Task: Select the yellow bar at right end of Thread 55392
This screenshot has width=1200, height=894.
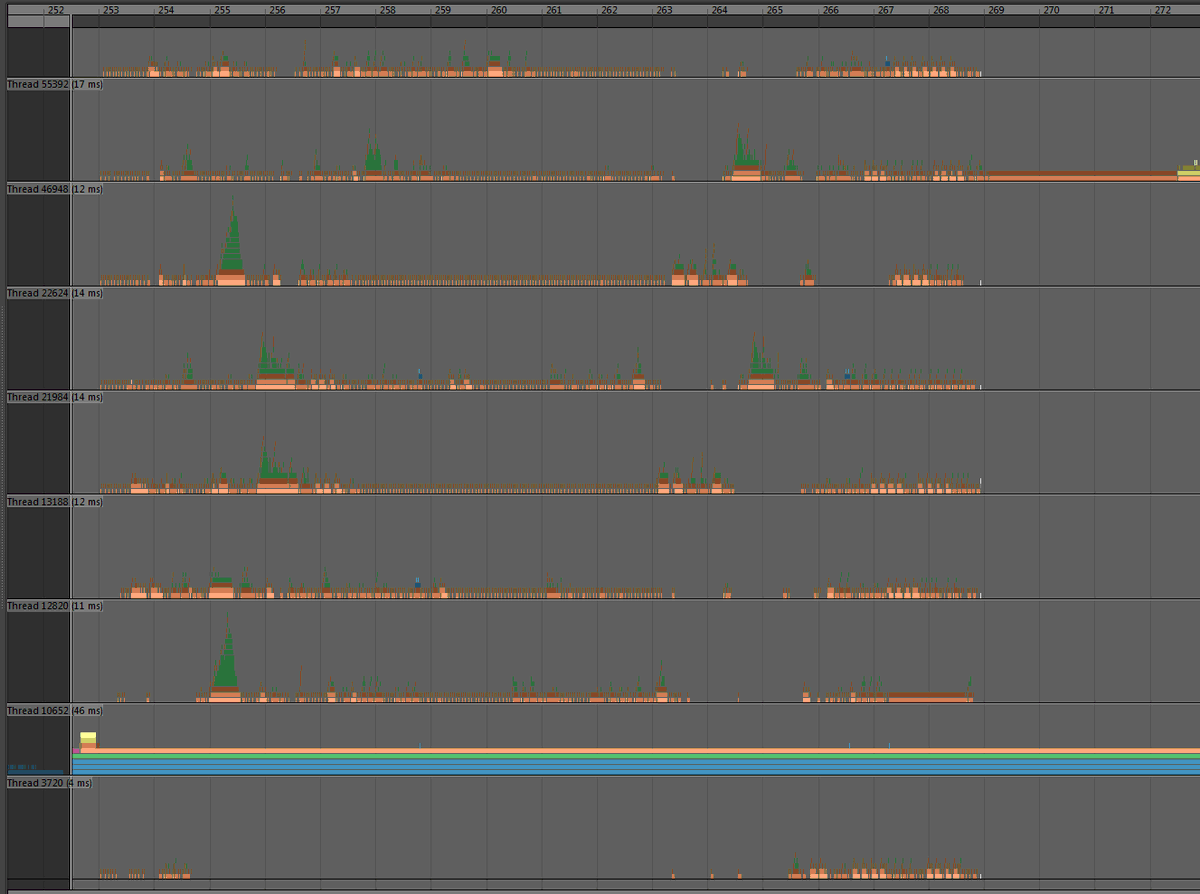Action: click(x=1188, y=173)
